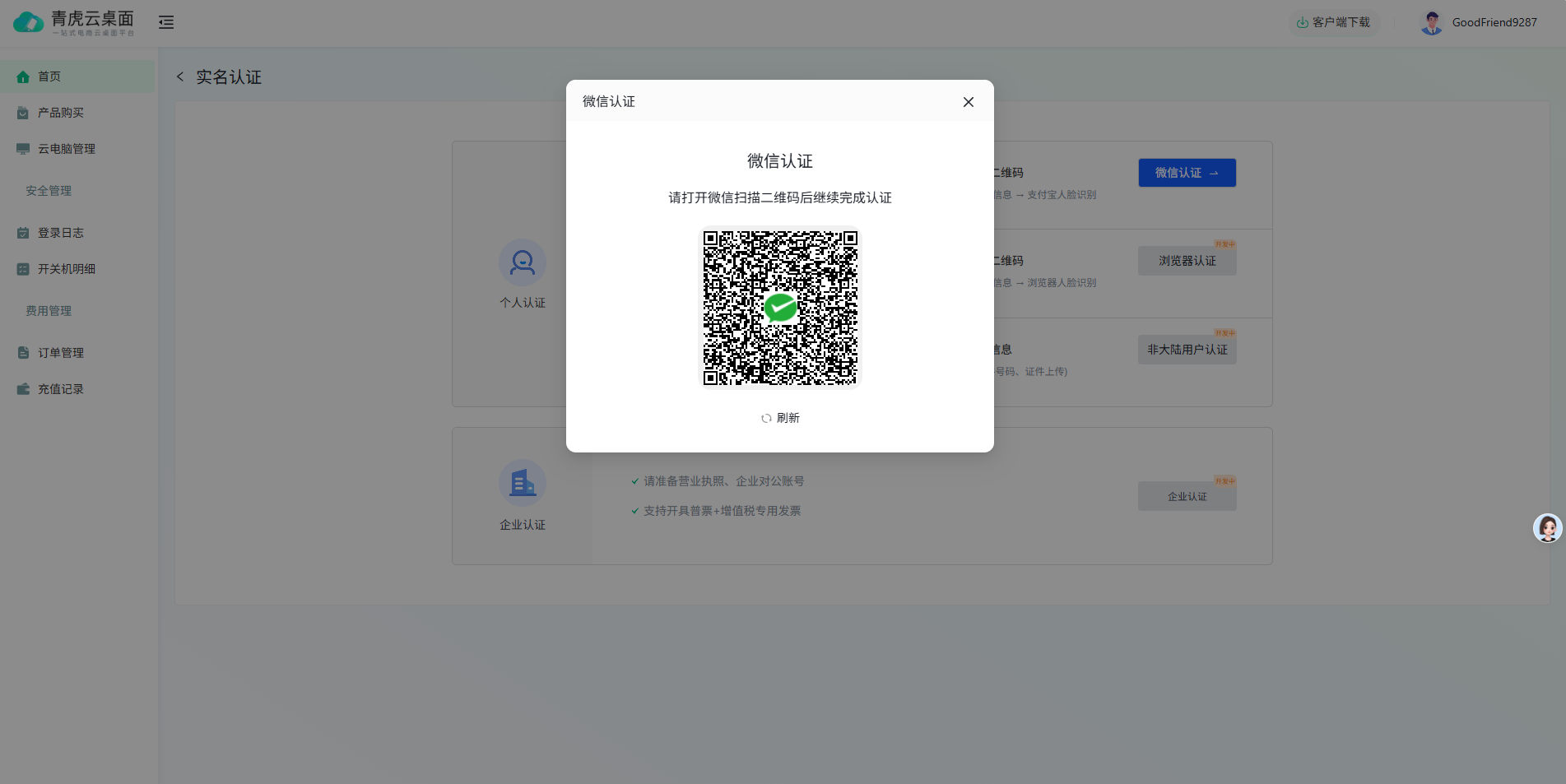Image resolution: width=1566 pixels, height=784 pixels.
Task: Click the 费用管理 section label
Action: [49, 311]
